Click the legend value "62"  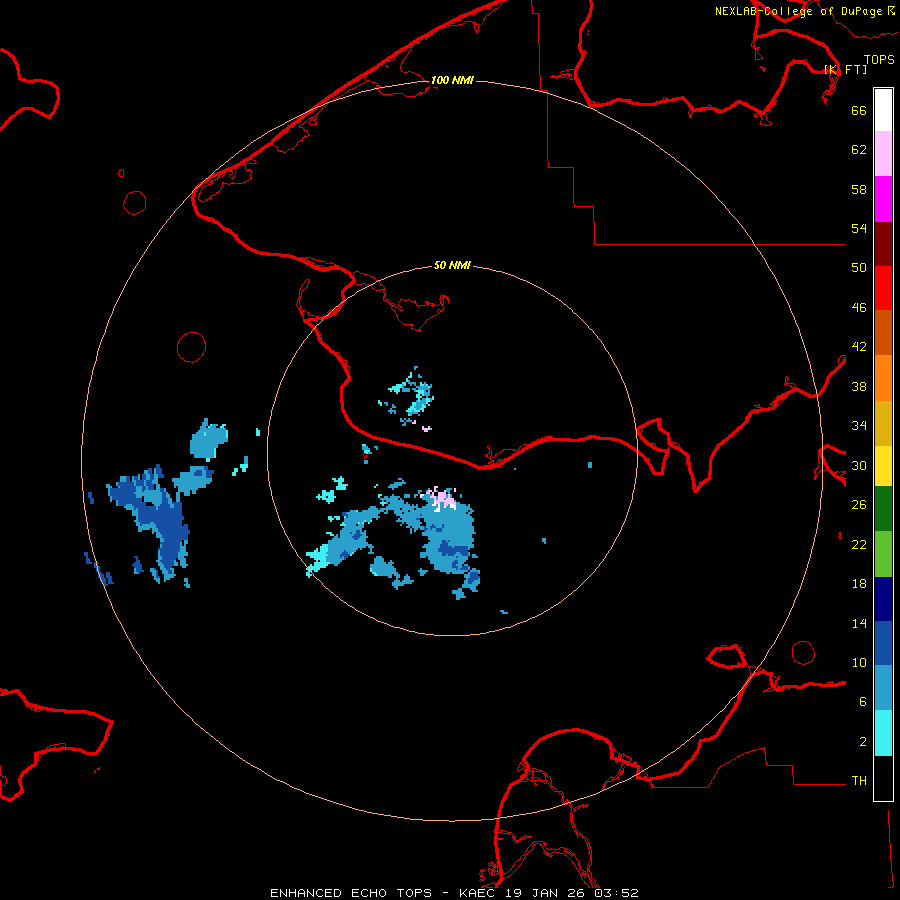click(859, 150)
